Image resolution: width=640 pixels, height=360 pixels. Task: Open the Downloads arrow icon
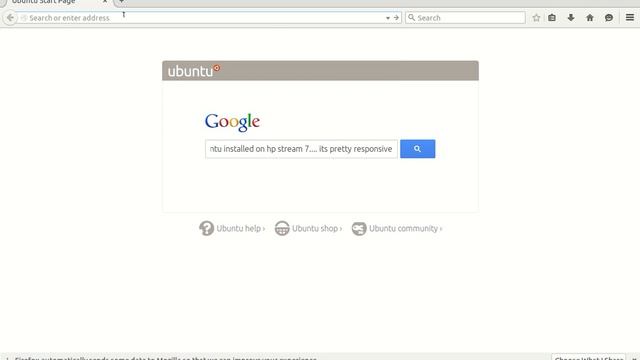point(571,18)
